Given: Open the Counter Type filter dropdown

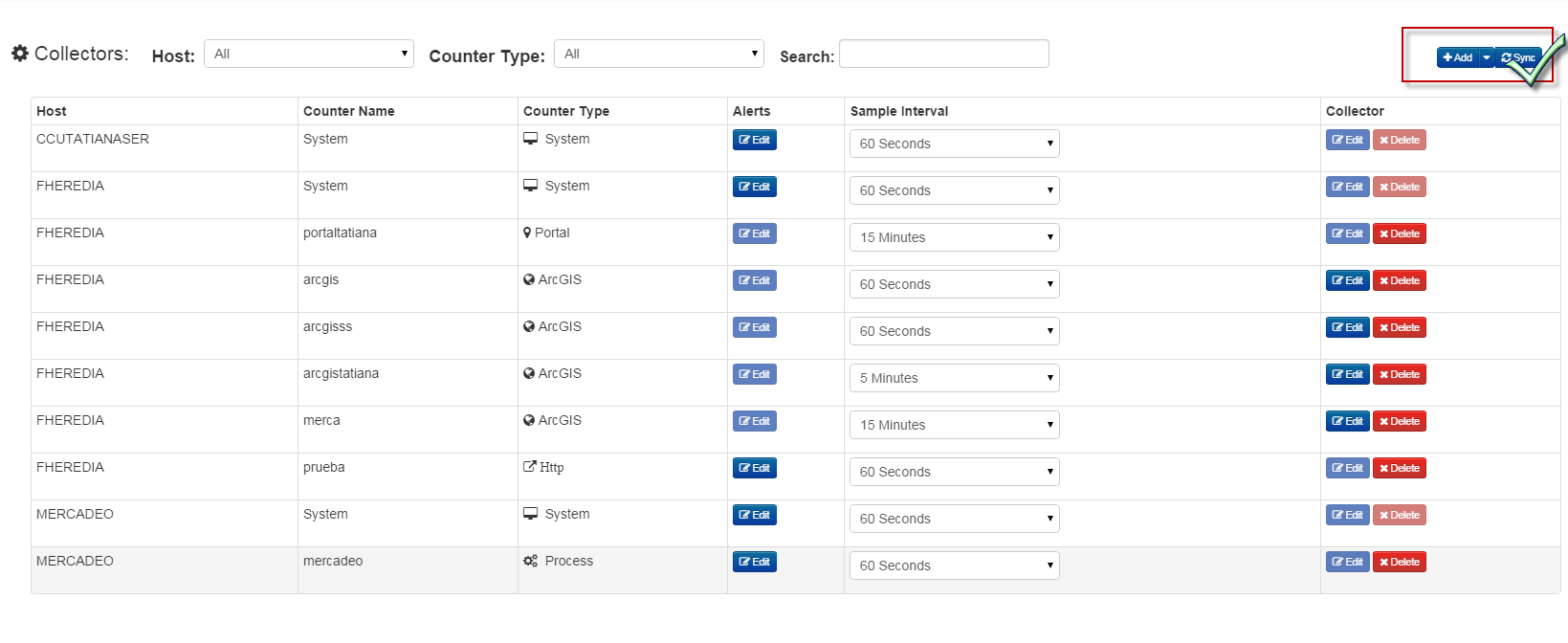Looking at the screenshot, I should 659,54.
